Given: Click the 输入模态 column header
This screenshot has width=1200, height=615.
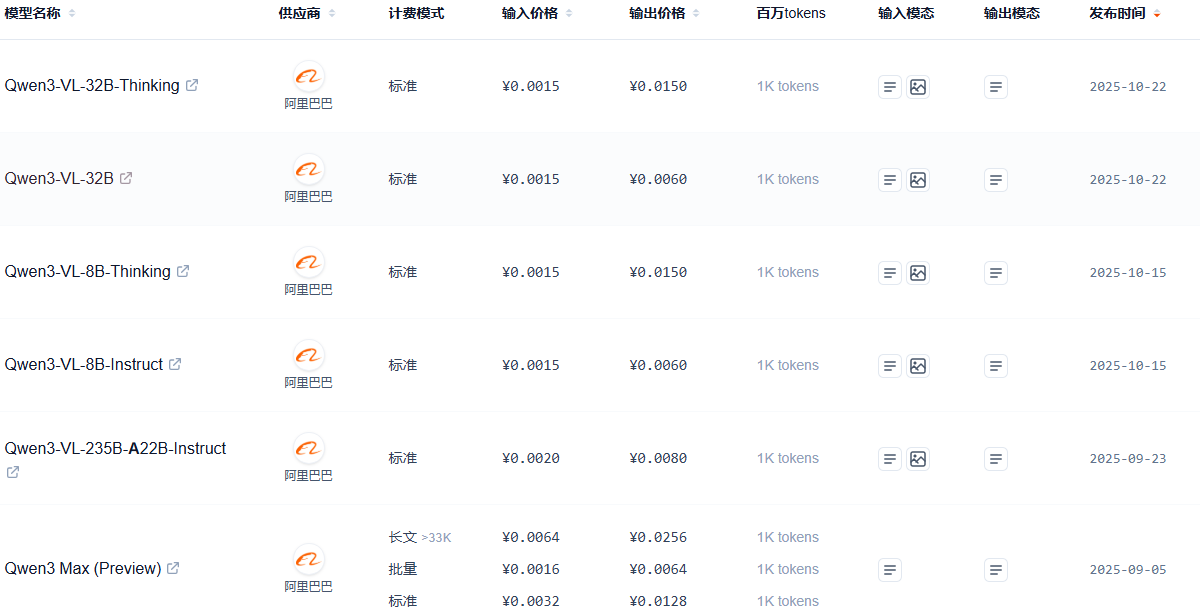Looking at the screenshot, I should tap(906, 14).
